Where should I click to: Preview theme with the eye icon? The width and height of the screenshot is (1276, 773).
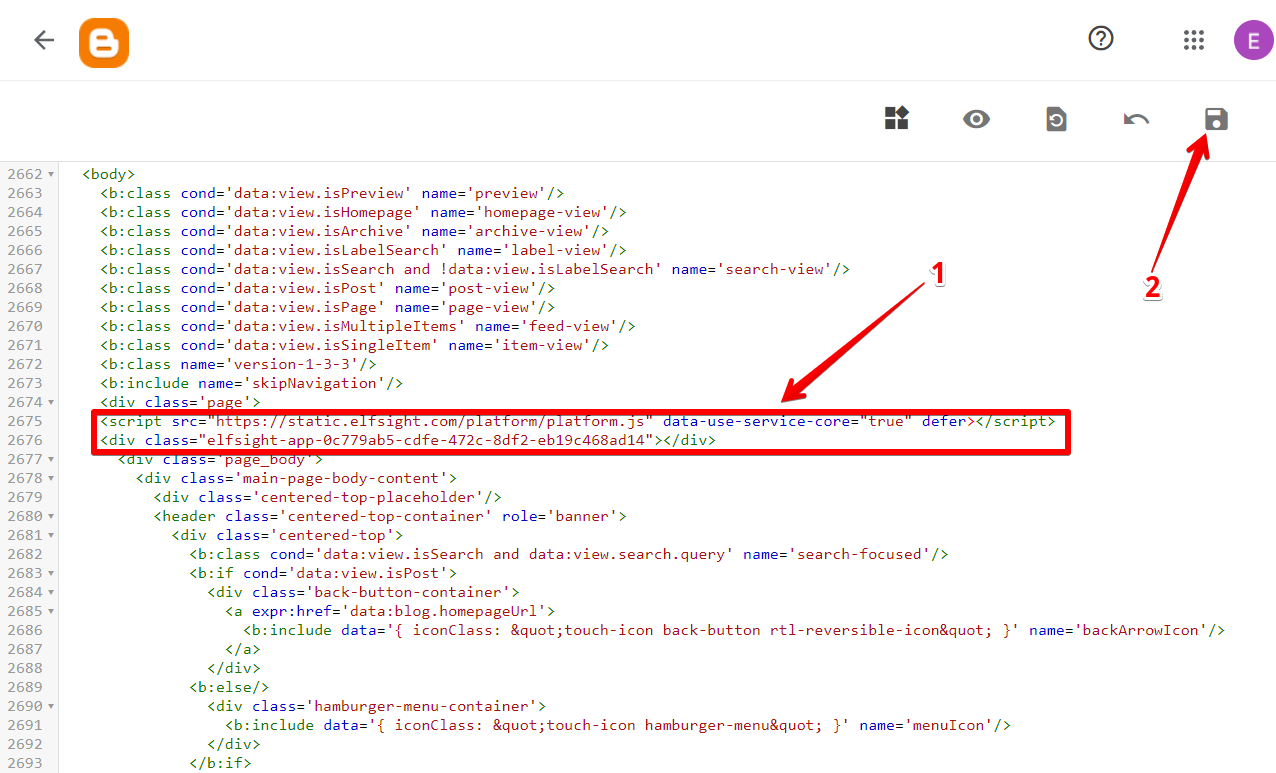(x=977, y=120)
